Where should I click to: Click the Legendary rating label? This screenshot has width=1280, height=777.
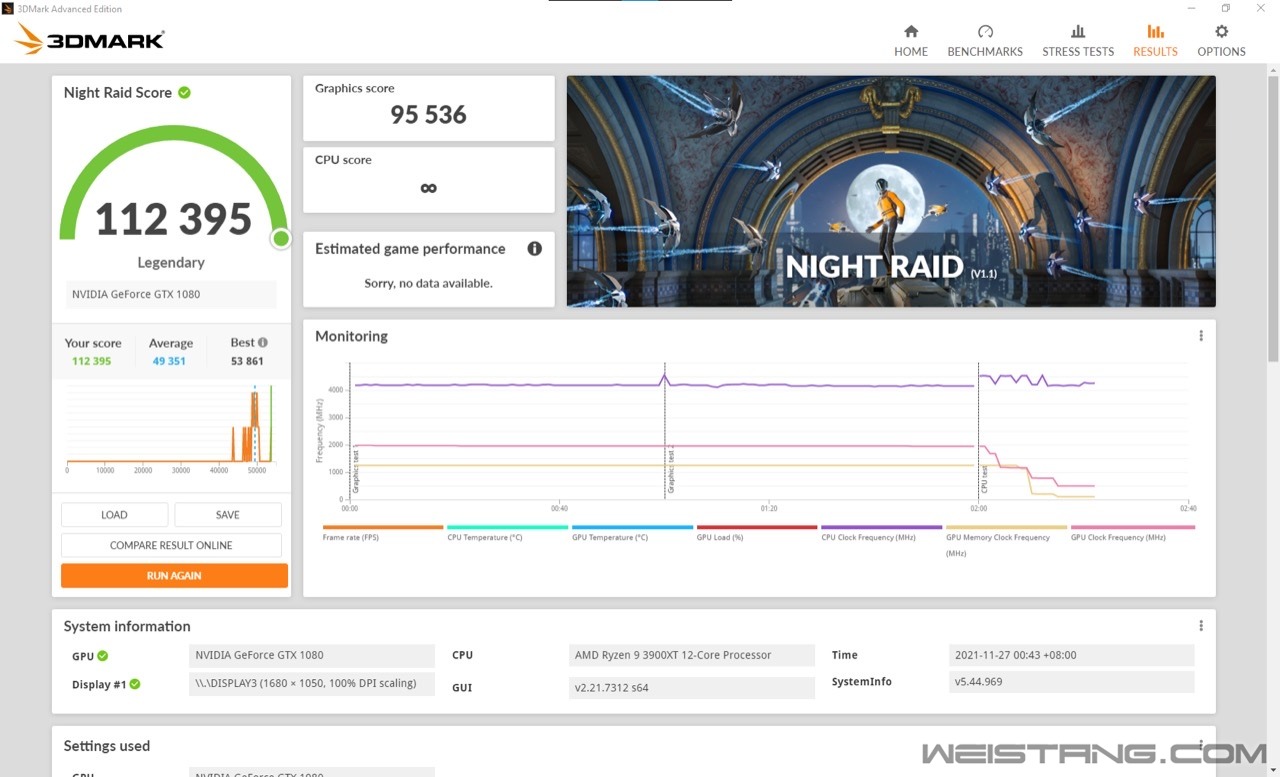(171, 262)
